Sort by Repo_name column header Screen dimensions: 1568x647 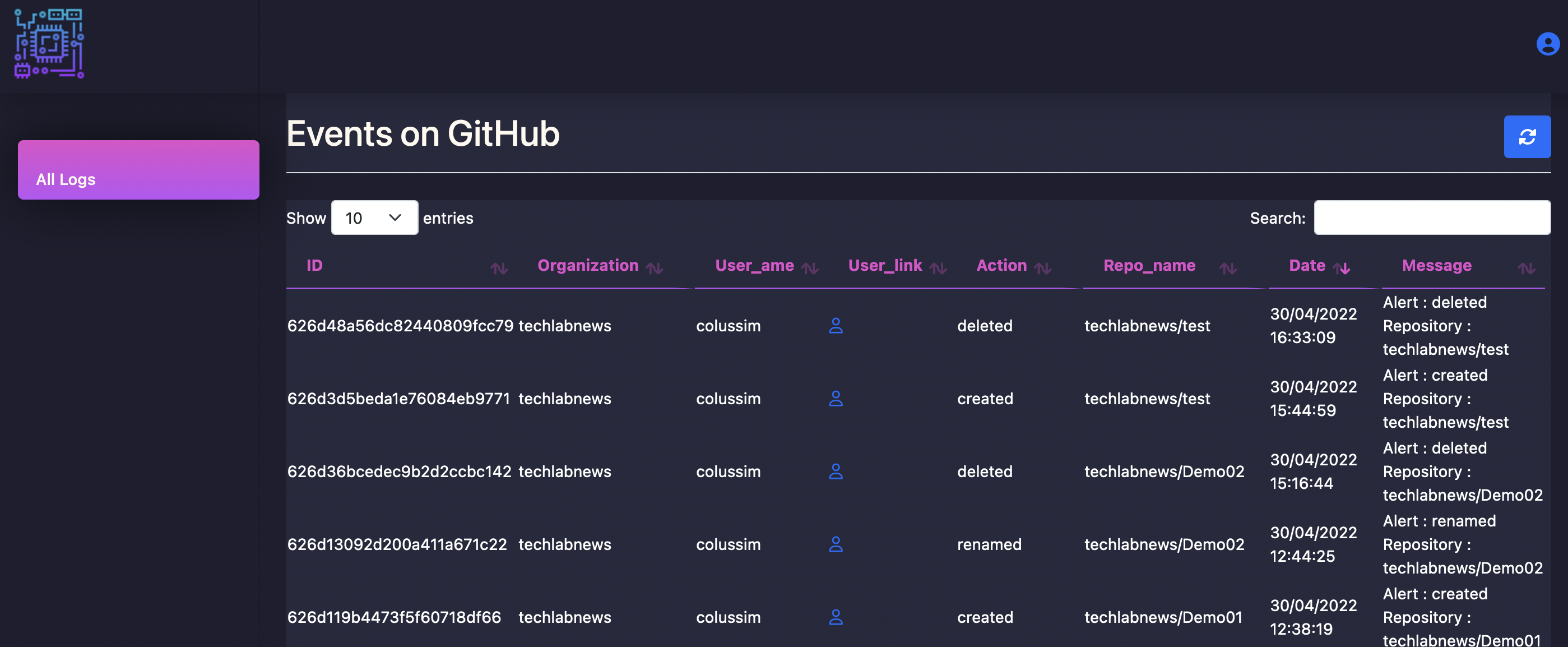coord(1149,266)
